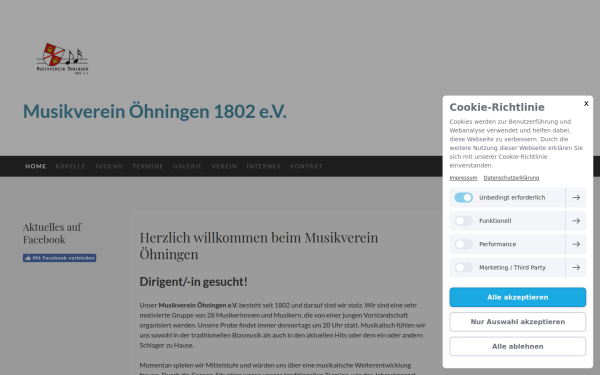The image size is (600, 375).
Task: Expand details arrow for Funktionell
Action: coord(576,221)
